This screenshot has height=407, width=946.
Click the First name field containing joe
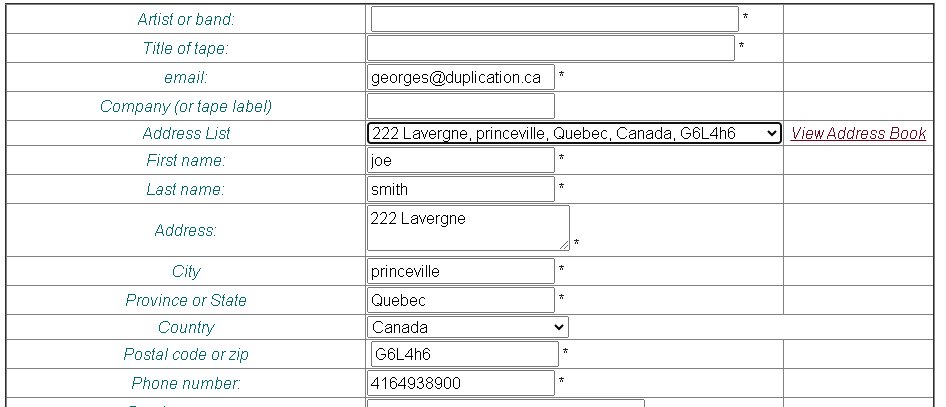[x=460, y=160]
